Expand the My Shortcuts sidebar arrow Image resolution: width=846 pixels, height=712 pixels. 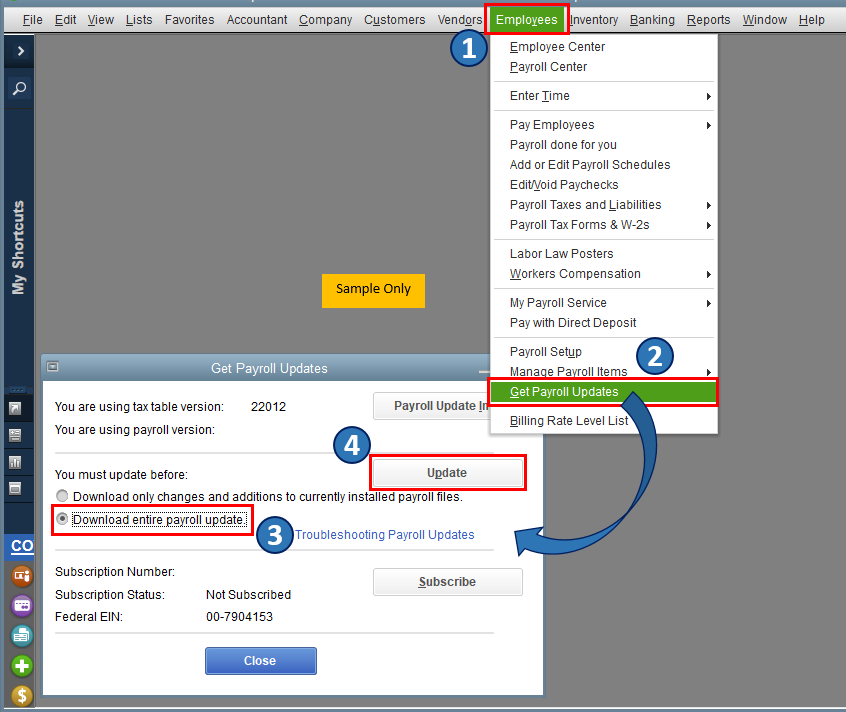point(20,51)
